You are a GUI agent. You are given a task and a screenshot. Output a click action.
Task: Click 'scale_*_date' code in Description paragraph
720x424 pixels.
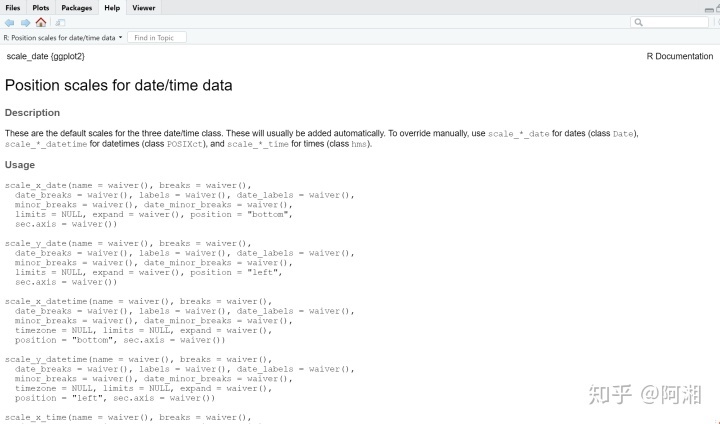[x=518, y=134]
